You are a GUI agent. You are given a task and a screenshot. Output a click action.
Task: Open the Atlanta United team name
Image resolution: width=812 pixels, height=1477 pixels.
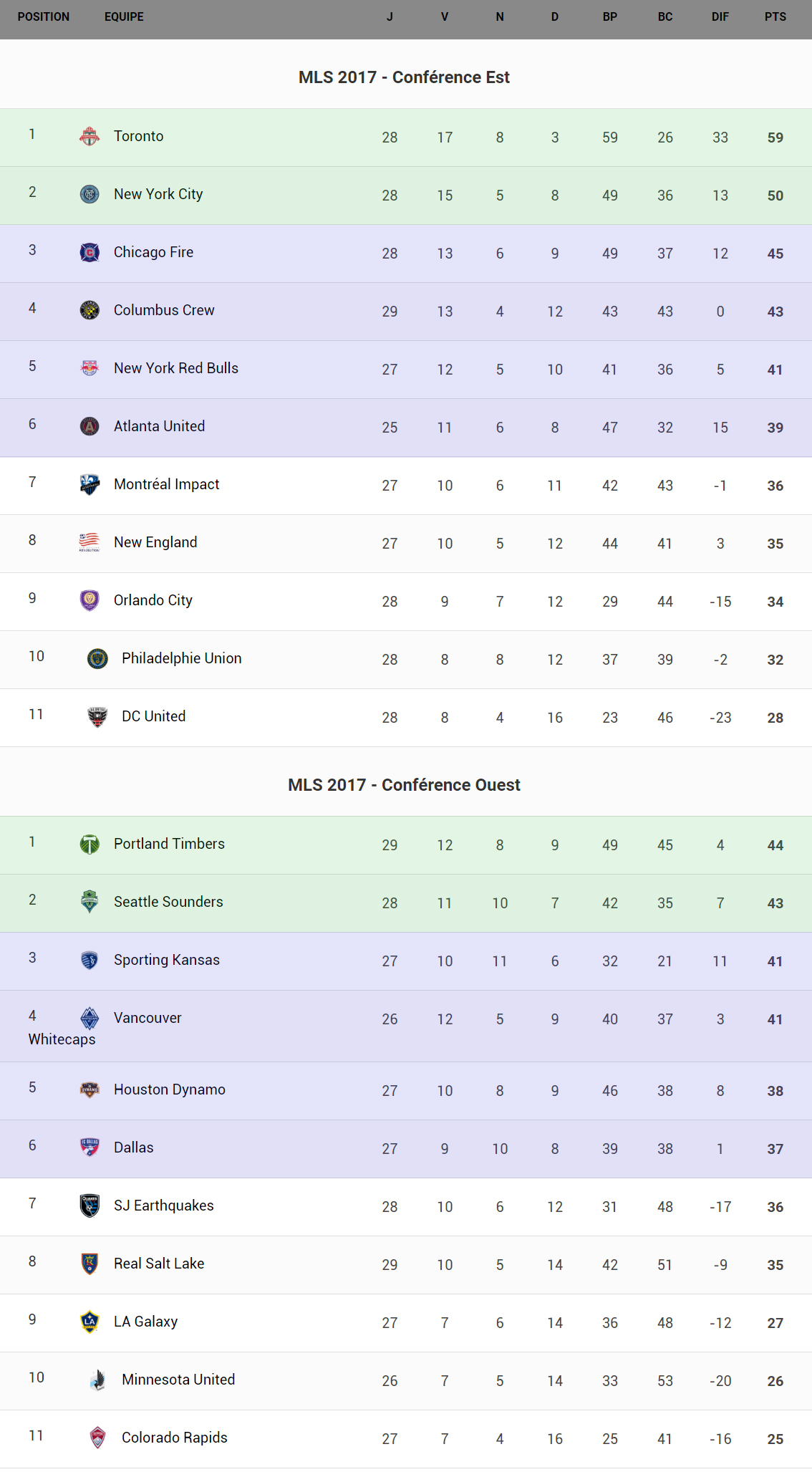[x=159, y=426]
